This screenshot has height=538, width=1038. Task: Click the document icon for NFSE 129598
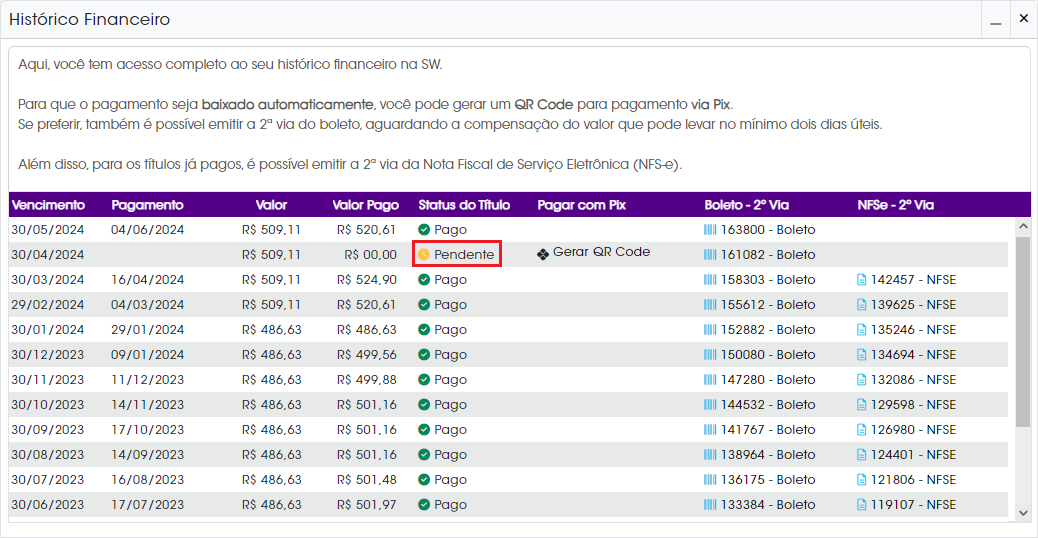(861, 405)
